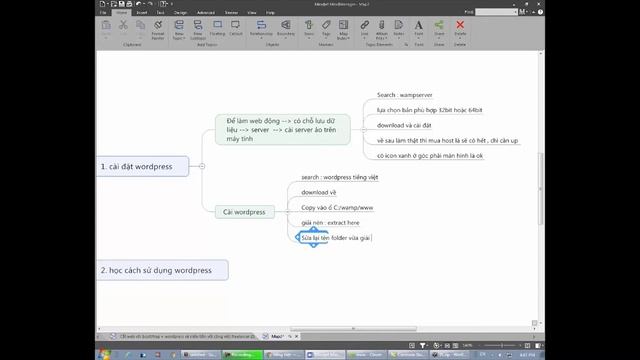The width and height of the screenshot is (640, 360).
Task: Switch to the Review ribbon tab
Action: (231, 13)
